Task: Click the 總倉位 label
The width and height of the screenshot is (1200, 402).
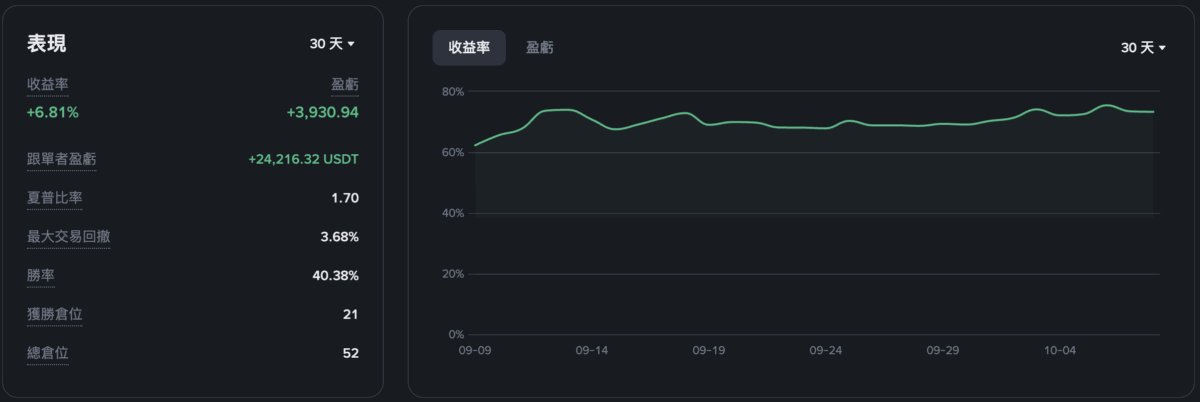Action: [47, 352]
